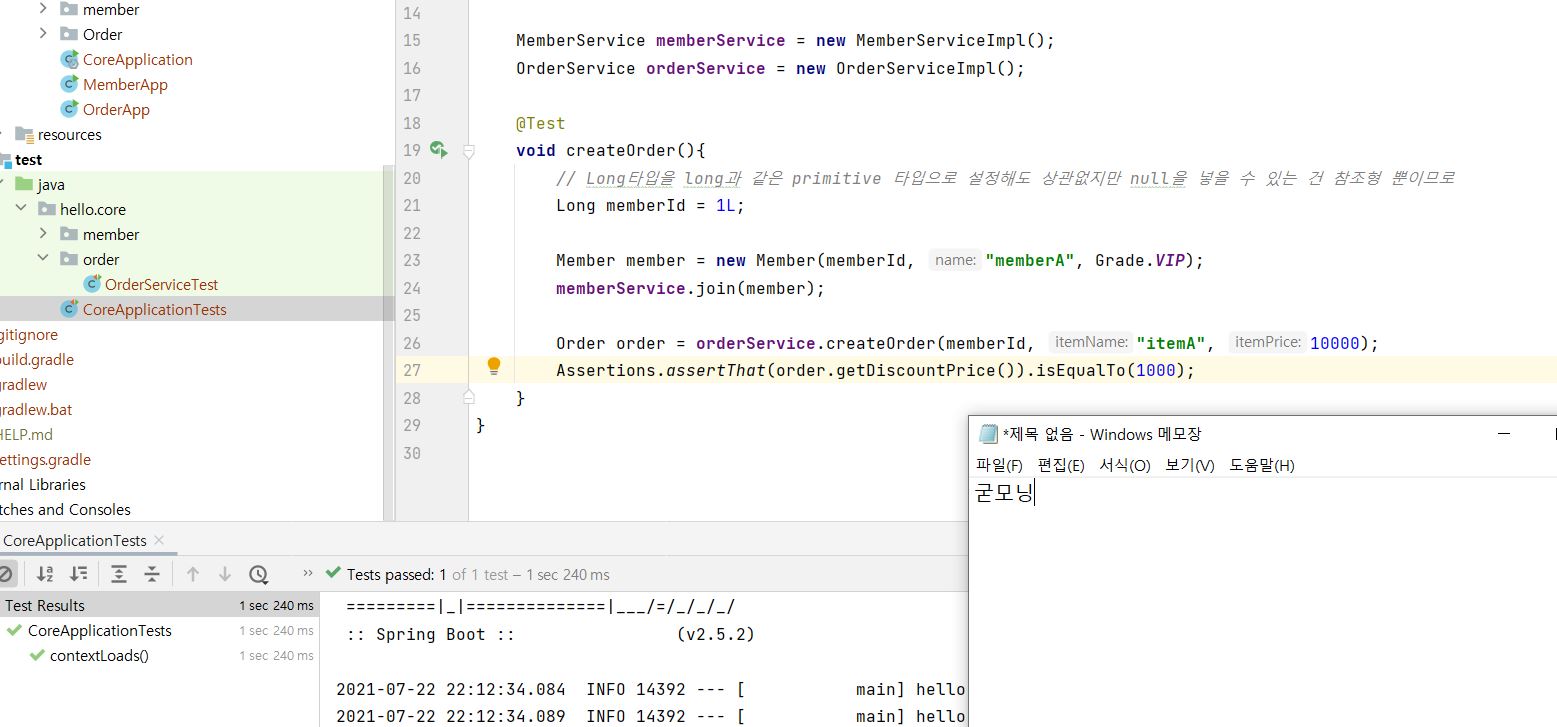Select the CoreApplicationTests run tab

pos(75,541)
